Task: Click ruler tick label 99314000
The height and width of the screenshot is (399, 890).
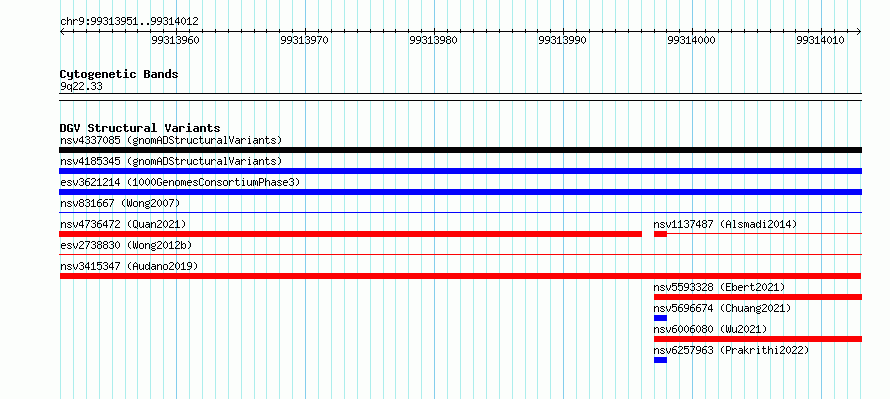Action: (691, 40)
